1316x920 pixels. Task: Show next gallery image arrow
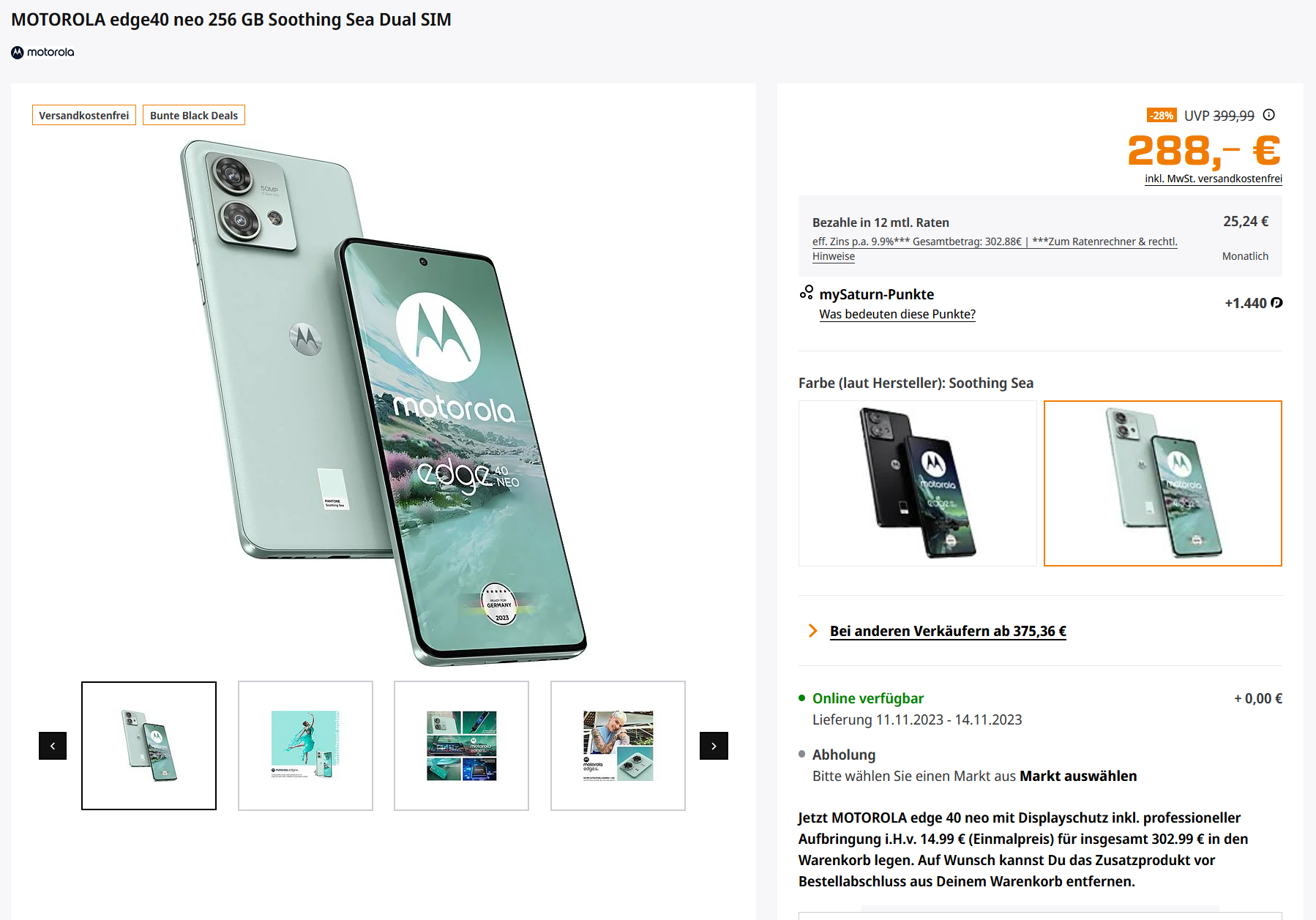pos(714,746)
